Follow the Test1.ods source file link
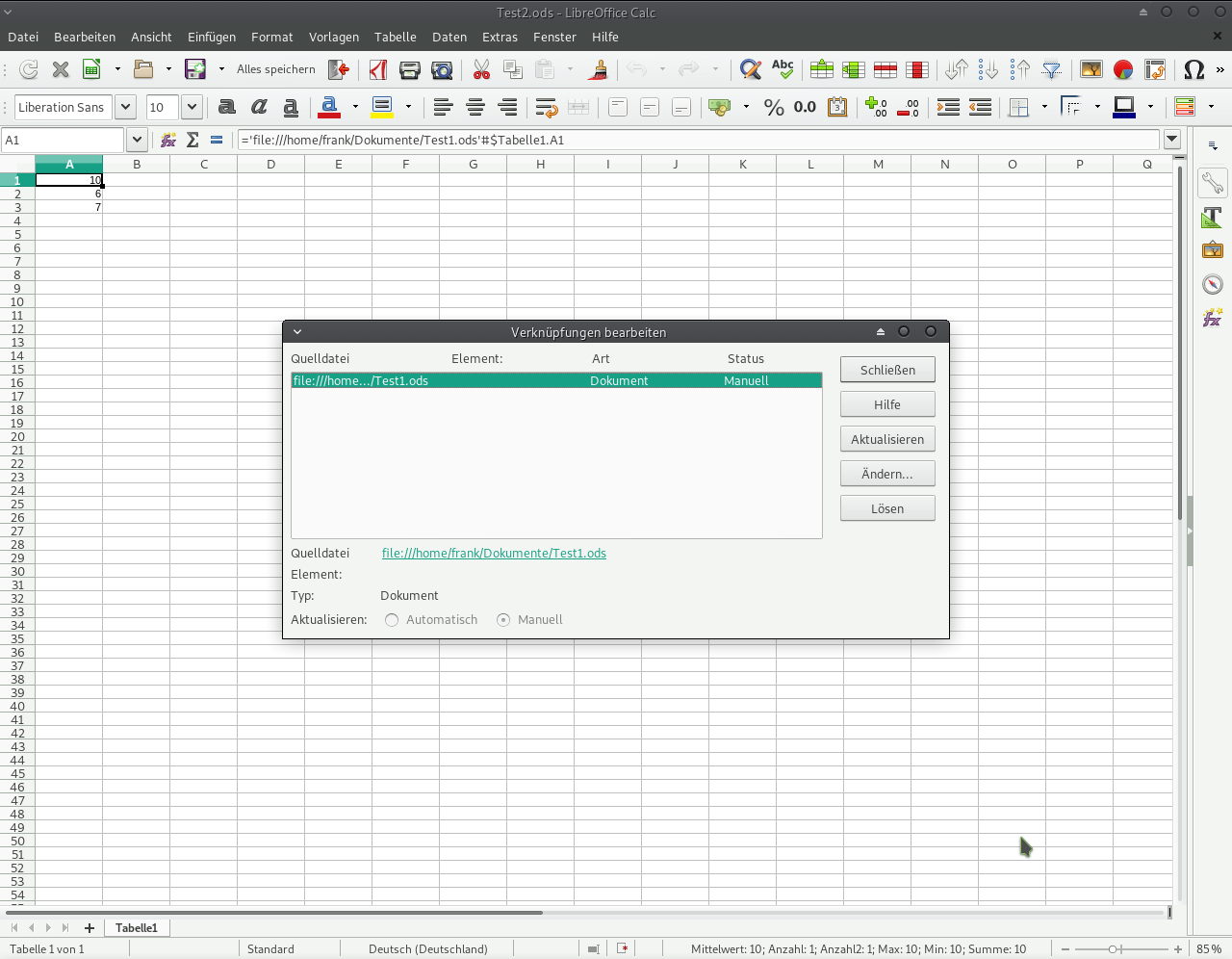This screenshot has width=1232, height=959. pos(494,553)
